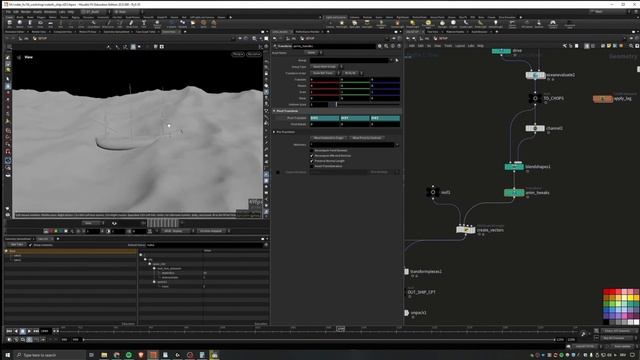Select the create_vectors node
Viewport: 640px width, 360px height.
point(466,230)
